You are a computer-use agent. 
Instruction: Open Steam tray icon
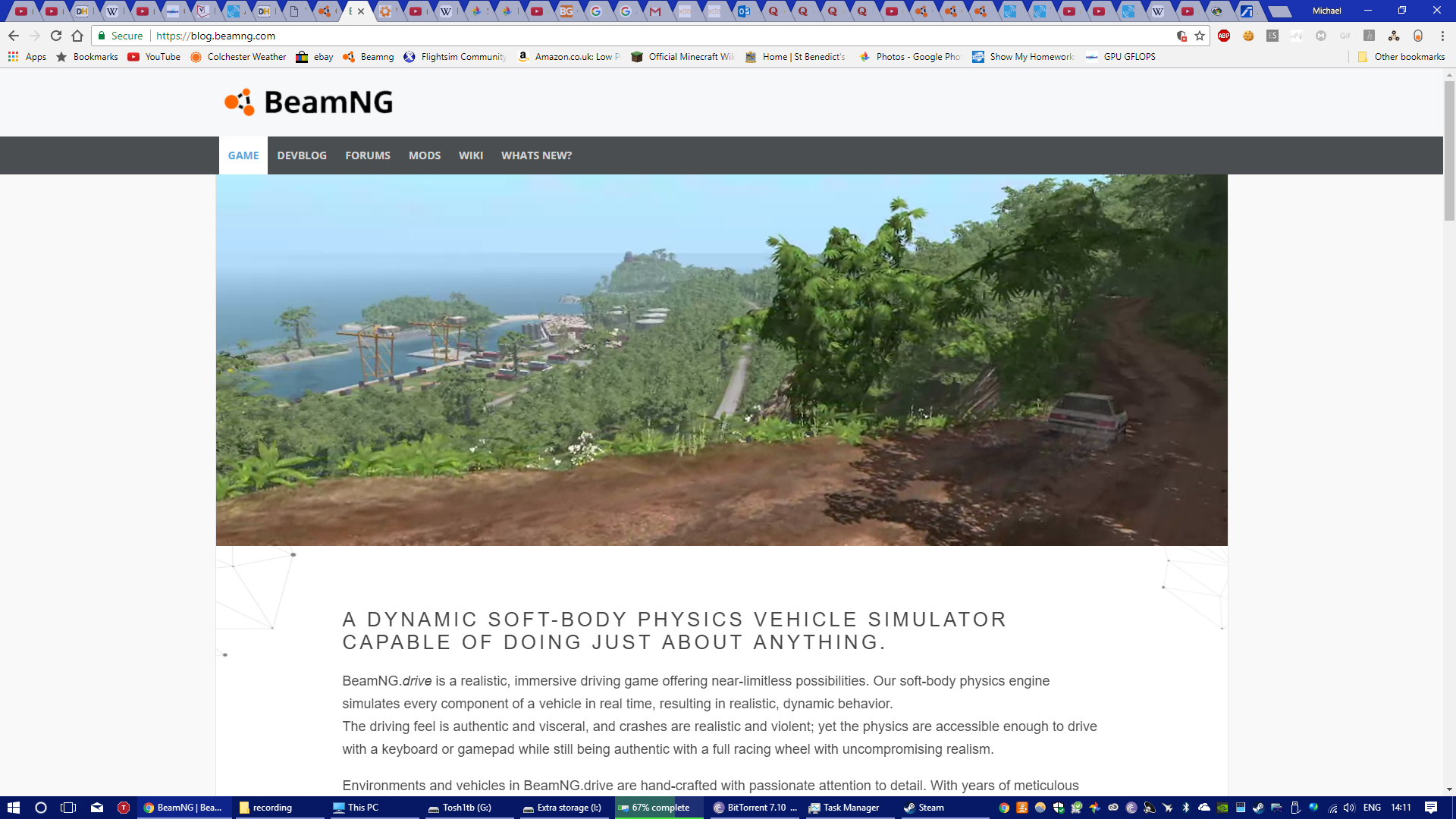tap(1259, 808)
